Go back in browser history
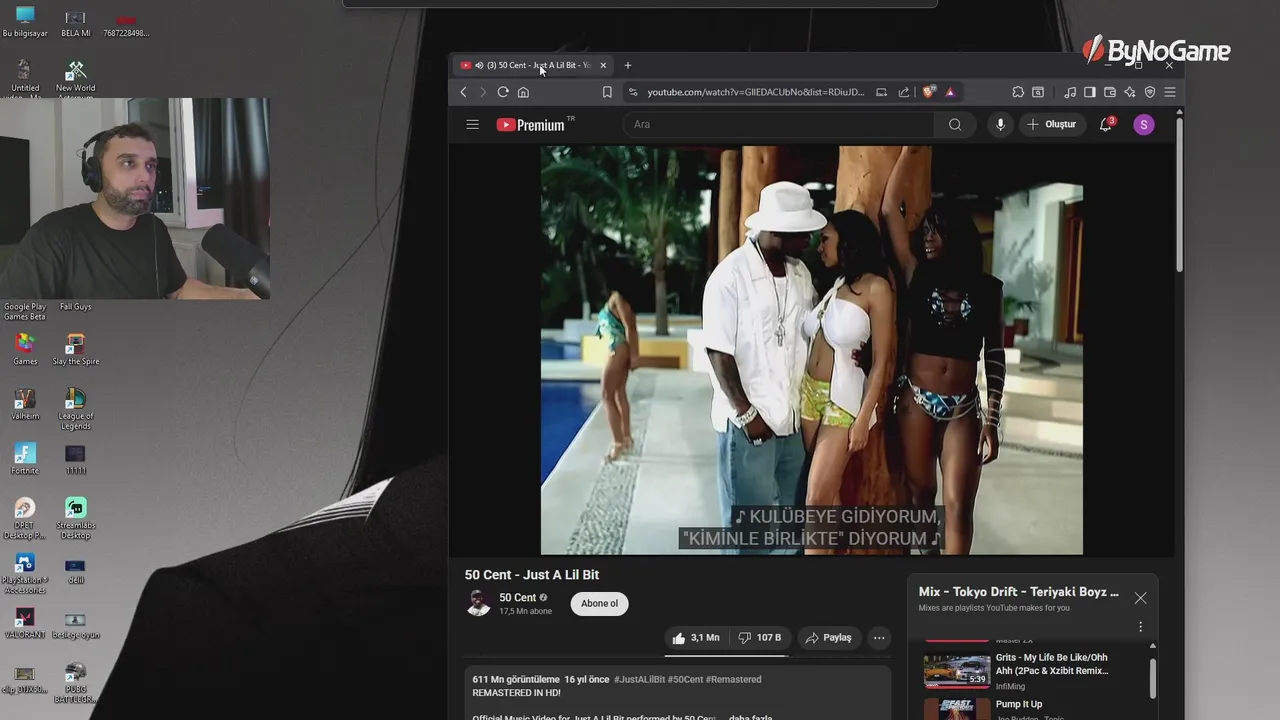This screenshot has height=720, width=1280. pyautogui.click(x=463, y=92)
